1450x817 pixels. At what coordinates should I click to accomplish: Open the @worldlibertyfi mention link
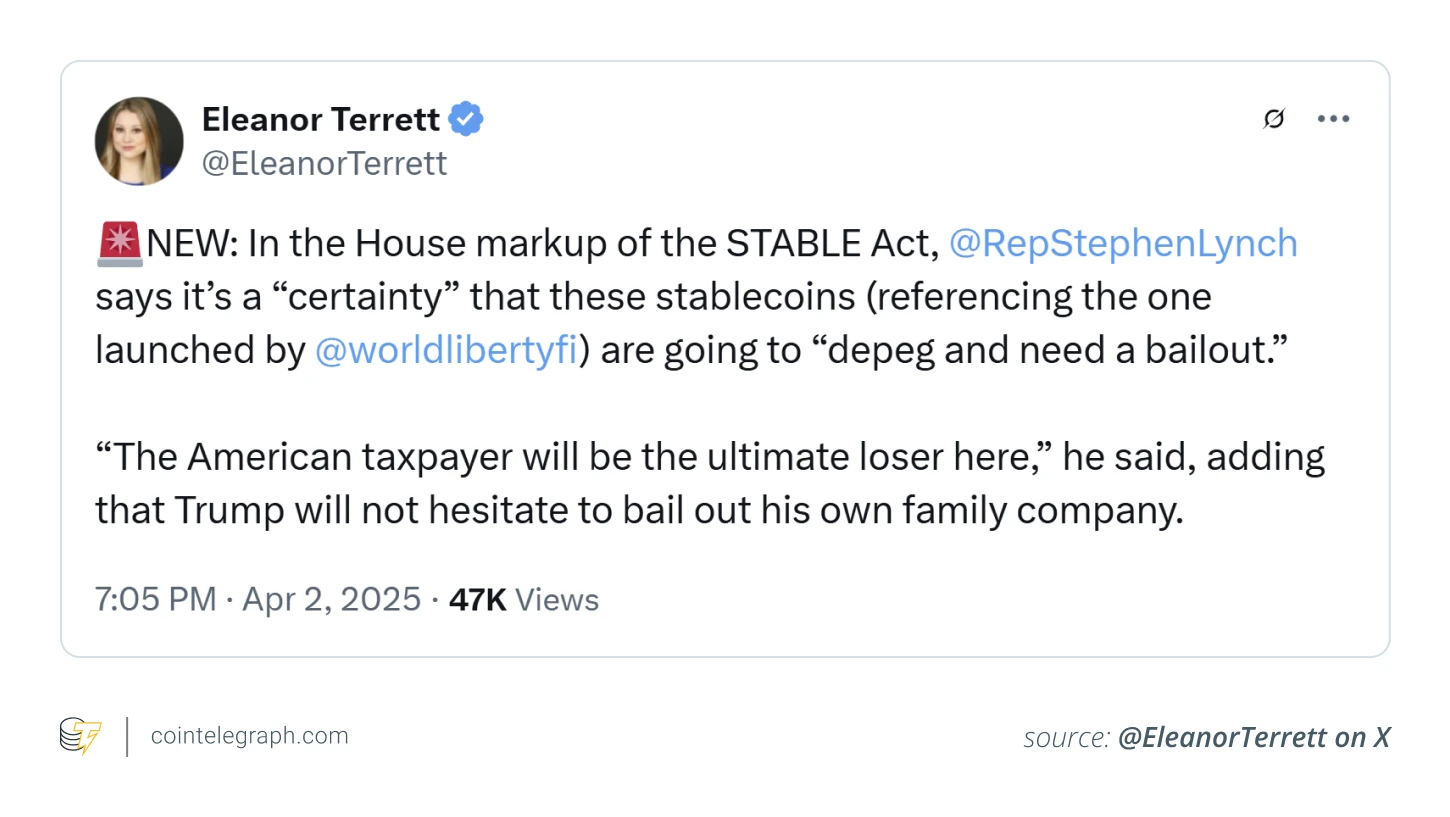[446, 350]
